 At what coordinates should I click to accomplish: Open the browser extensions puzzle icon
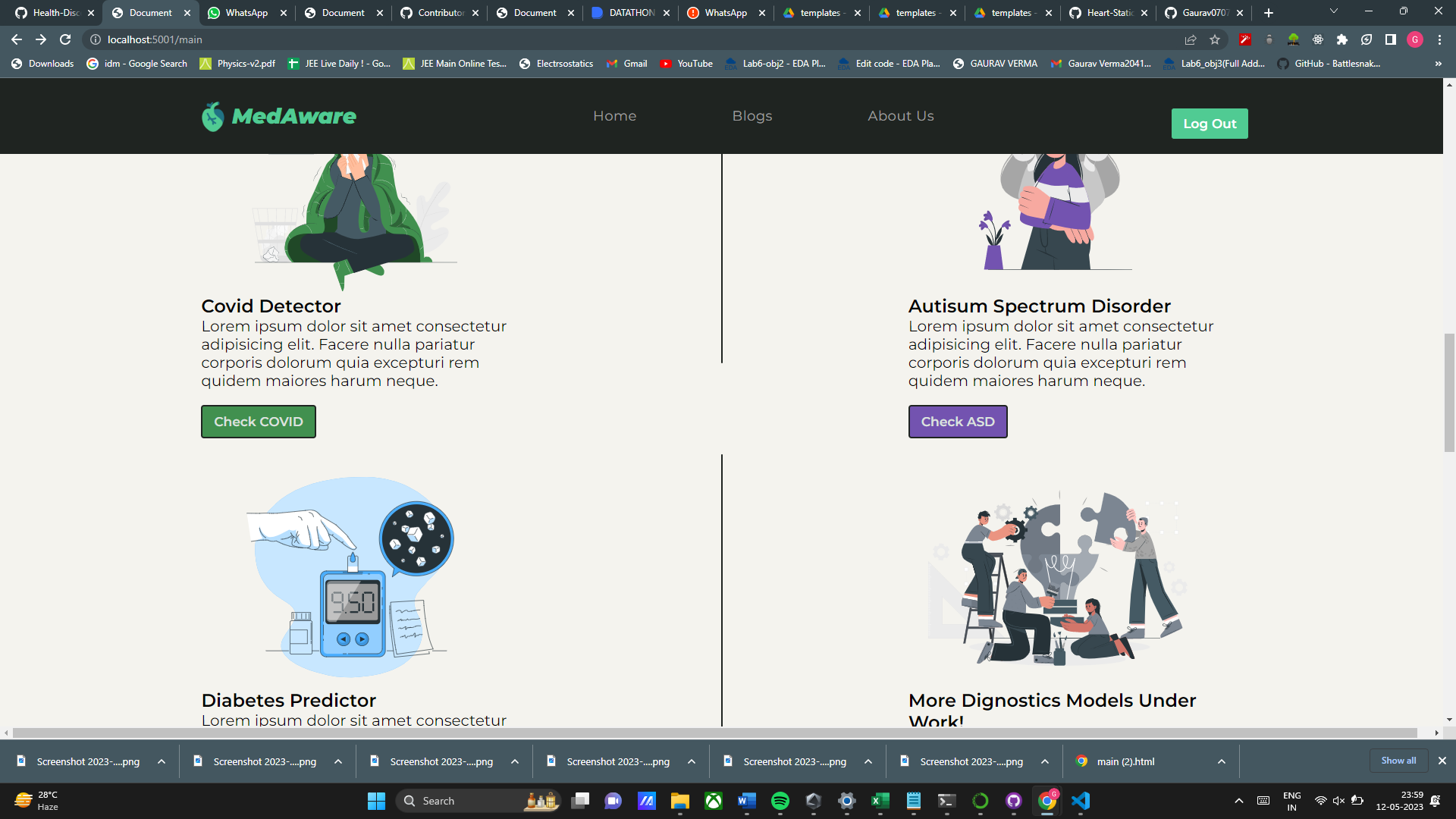coord(1341,39)
